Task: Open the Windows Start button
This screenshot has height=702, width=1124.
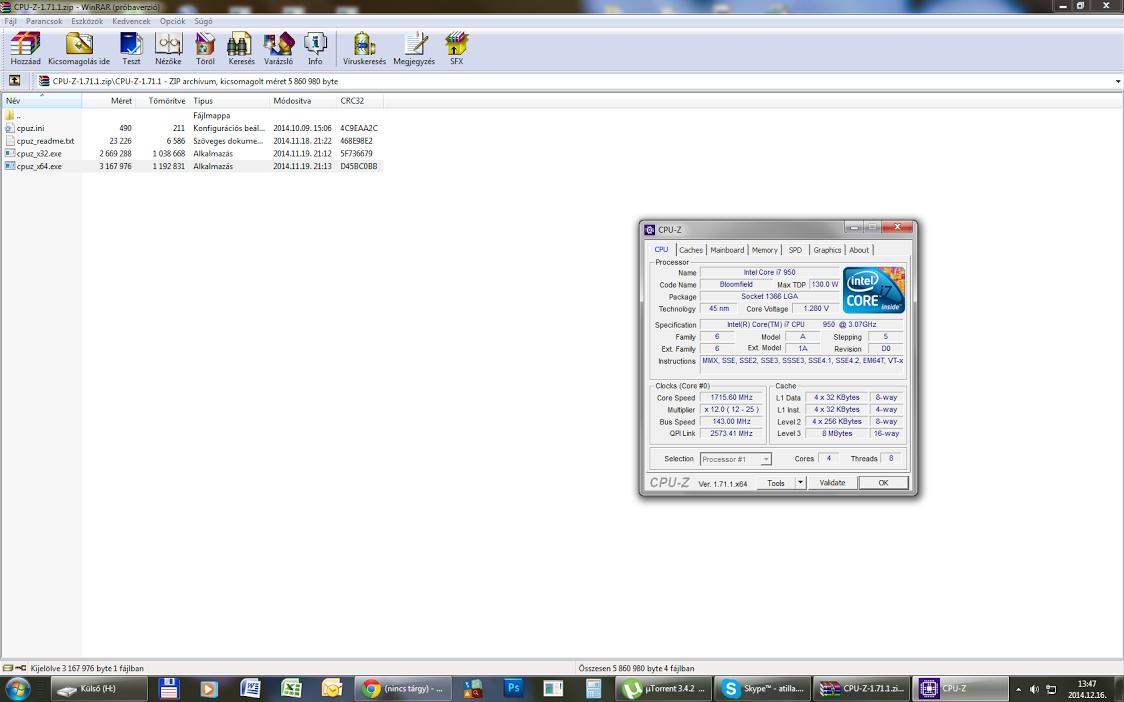Action: point(17,689)
